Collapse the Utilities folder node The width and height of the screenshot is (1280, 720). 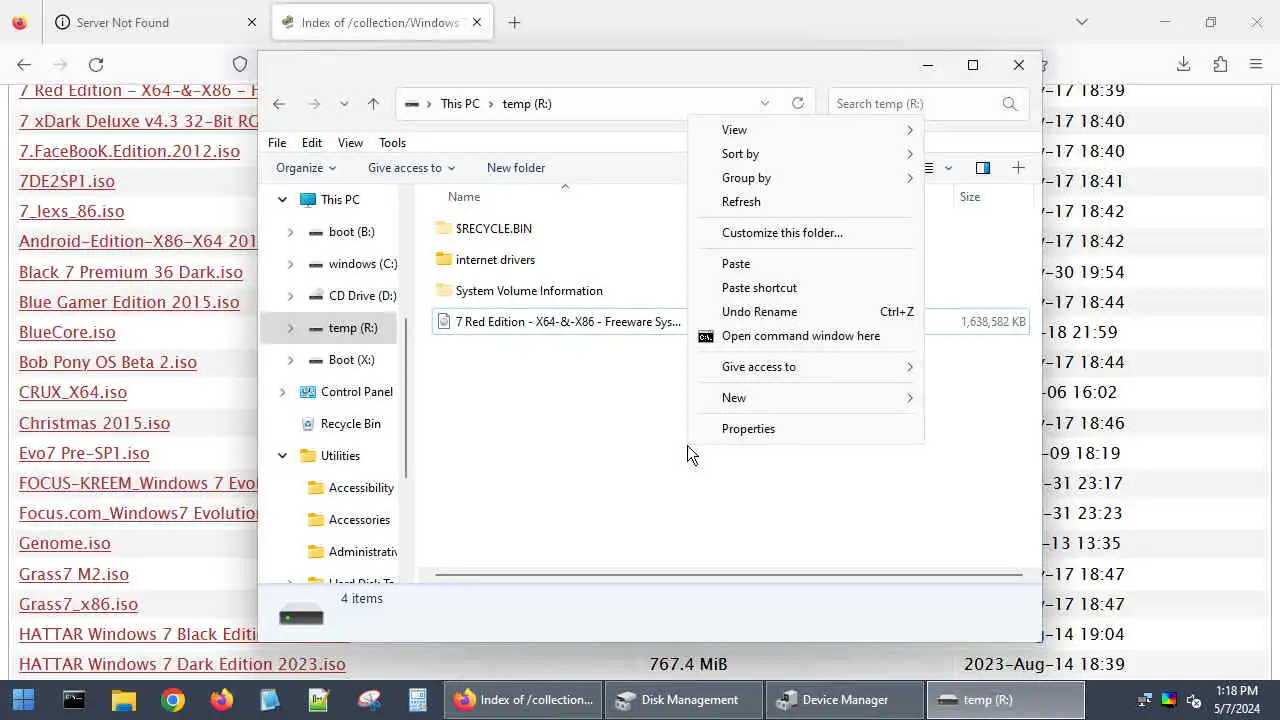click(x=282, y=456)
